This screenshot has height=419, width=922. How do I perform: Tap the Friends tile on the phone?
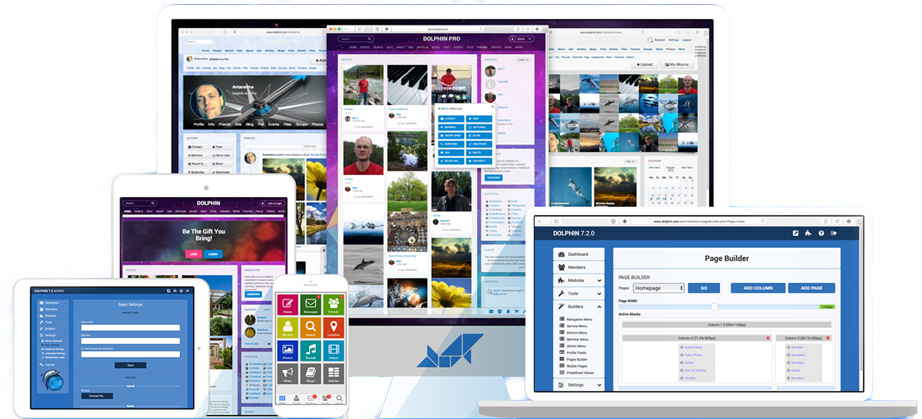[x=333, y=306]
